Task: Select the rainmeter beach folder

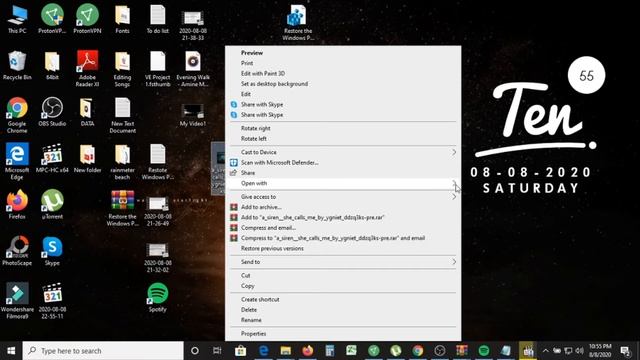Action: tap(122, 162)
